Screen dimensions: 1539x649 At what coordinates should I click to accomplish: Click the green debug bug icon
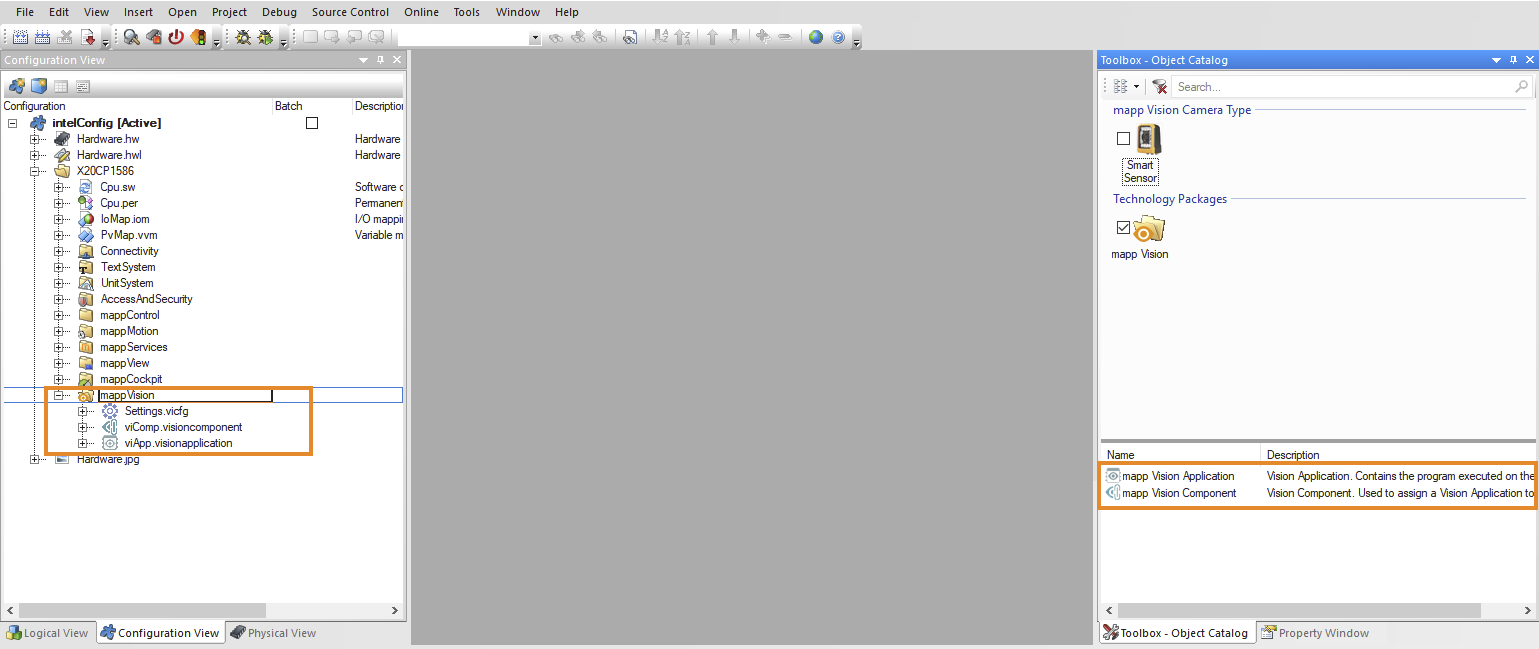[x=266, y=37]
